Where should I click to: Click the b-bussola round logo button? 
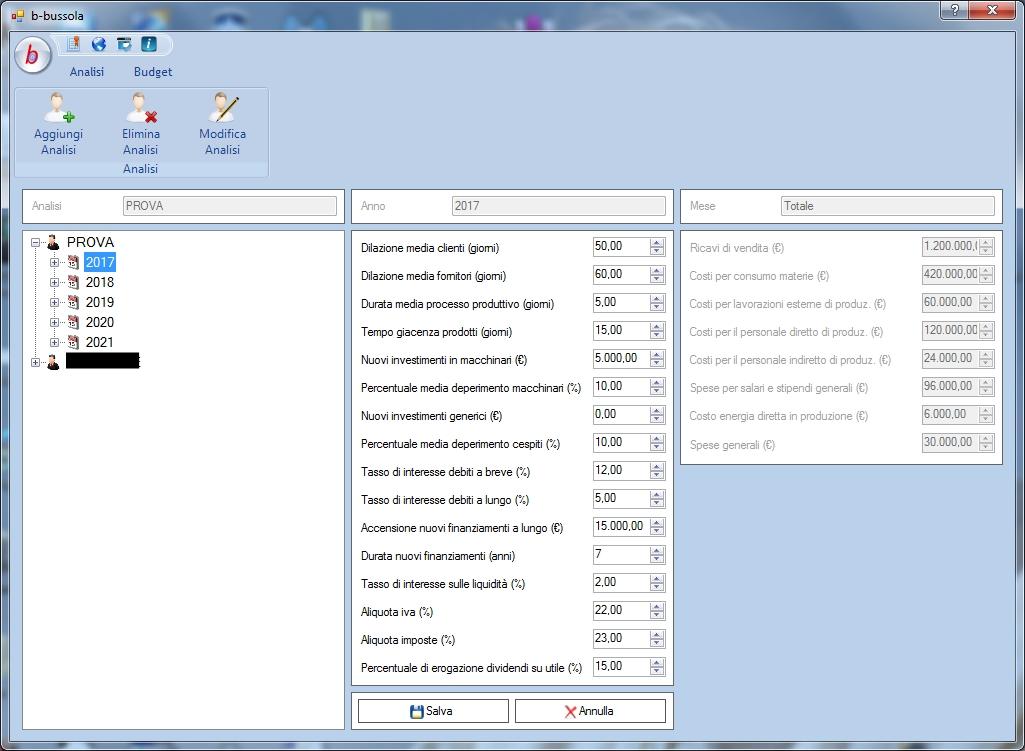tap(32, 55)
